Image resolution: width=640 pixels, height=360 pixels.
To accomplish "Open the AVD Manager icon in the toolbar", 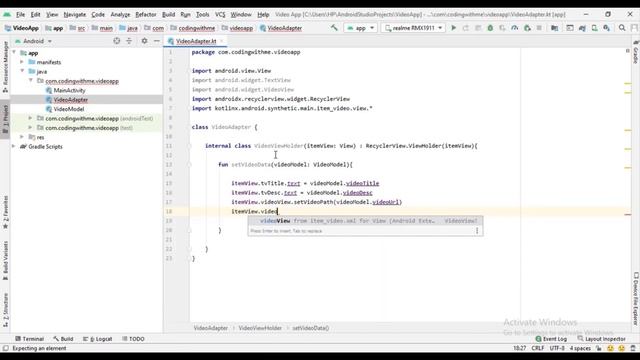I will pos(595,28).
